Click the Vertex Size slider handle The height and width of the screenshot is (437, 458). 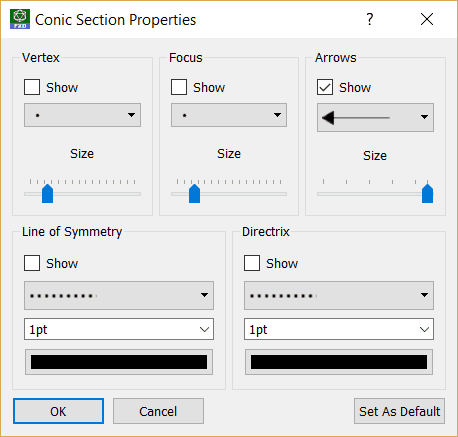(48, 193)
